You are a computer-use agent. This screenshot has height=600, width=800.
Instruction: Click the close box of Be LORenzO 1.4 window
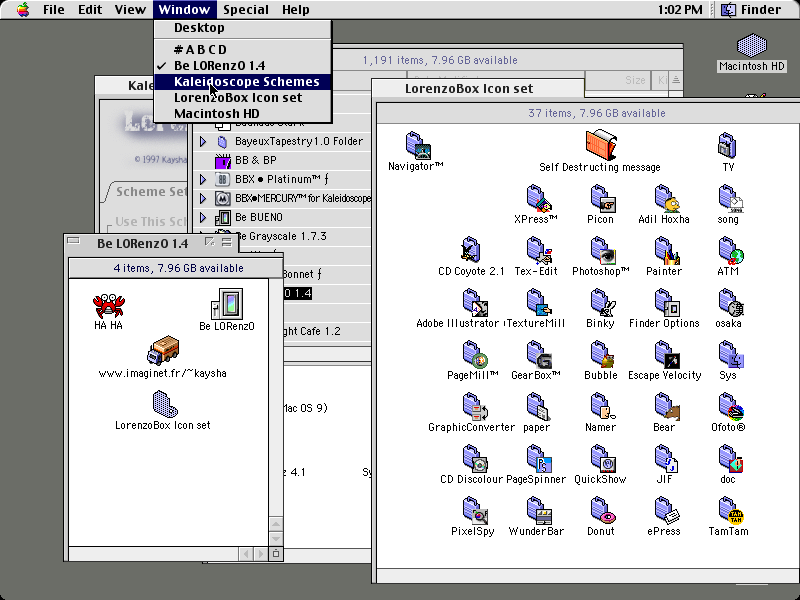[x=73, y=241]
